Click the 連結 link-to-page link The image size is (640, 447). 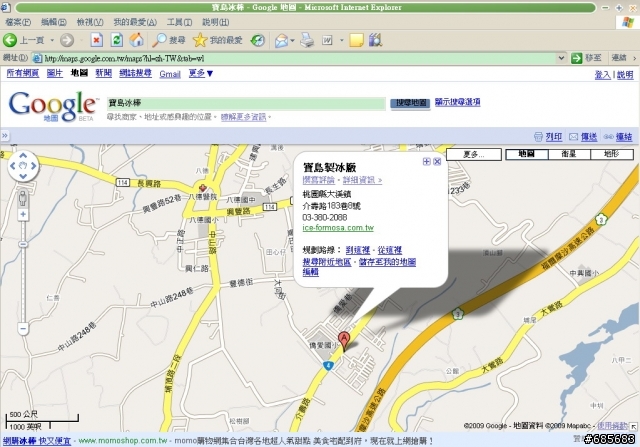point(624,137)
